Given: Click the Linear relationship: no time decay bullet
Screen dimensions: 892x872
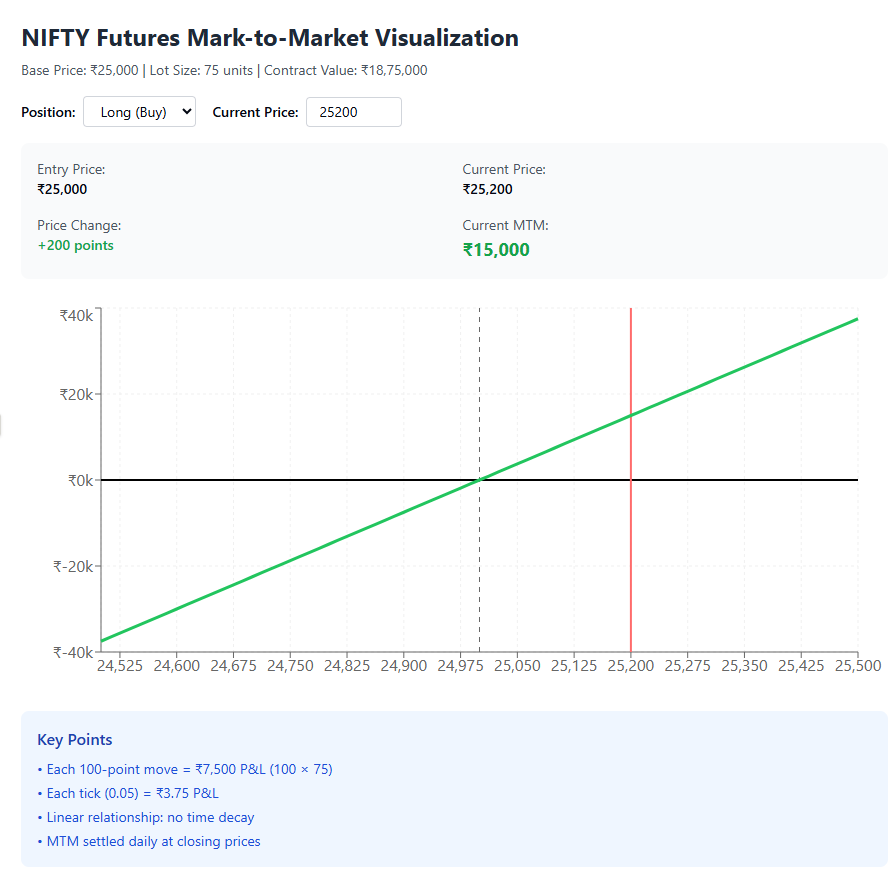Looking at the screenshot, I should [x=146, y=817].
